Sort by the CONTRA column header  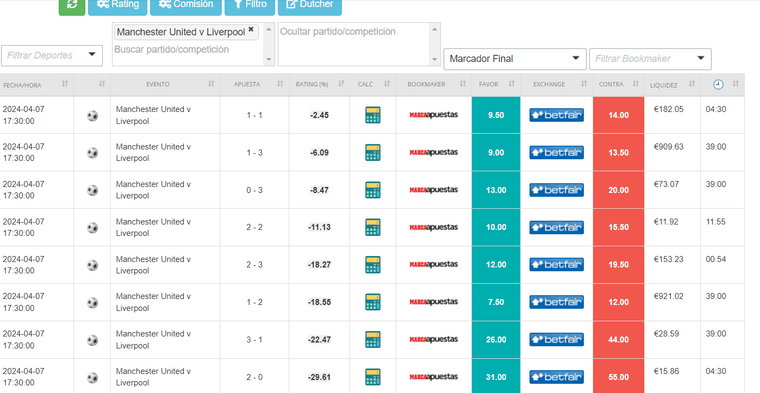click(618, 84)
